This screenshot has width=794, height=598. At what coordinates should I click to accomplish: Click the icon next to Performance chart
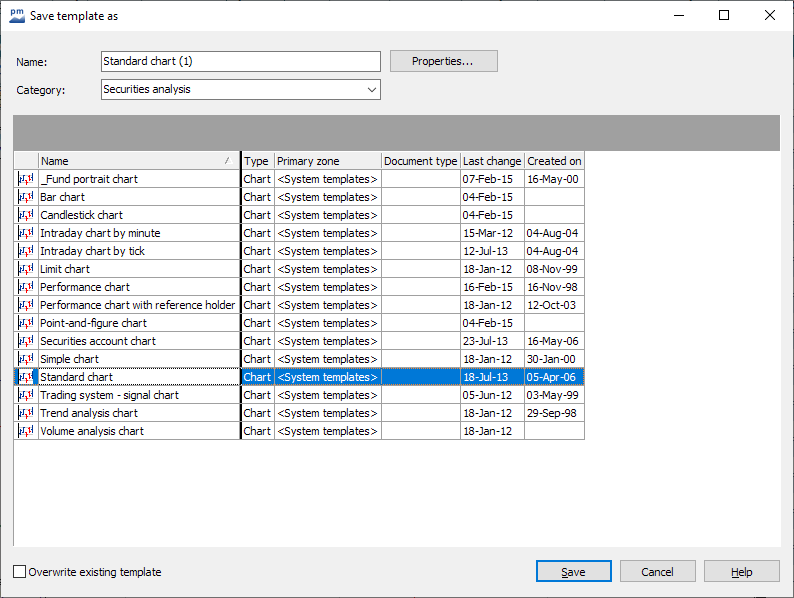pos(26,287)
